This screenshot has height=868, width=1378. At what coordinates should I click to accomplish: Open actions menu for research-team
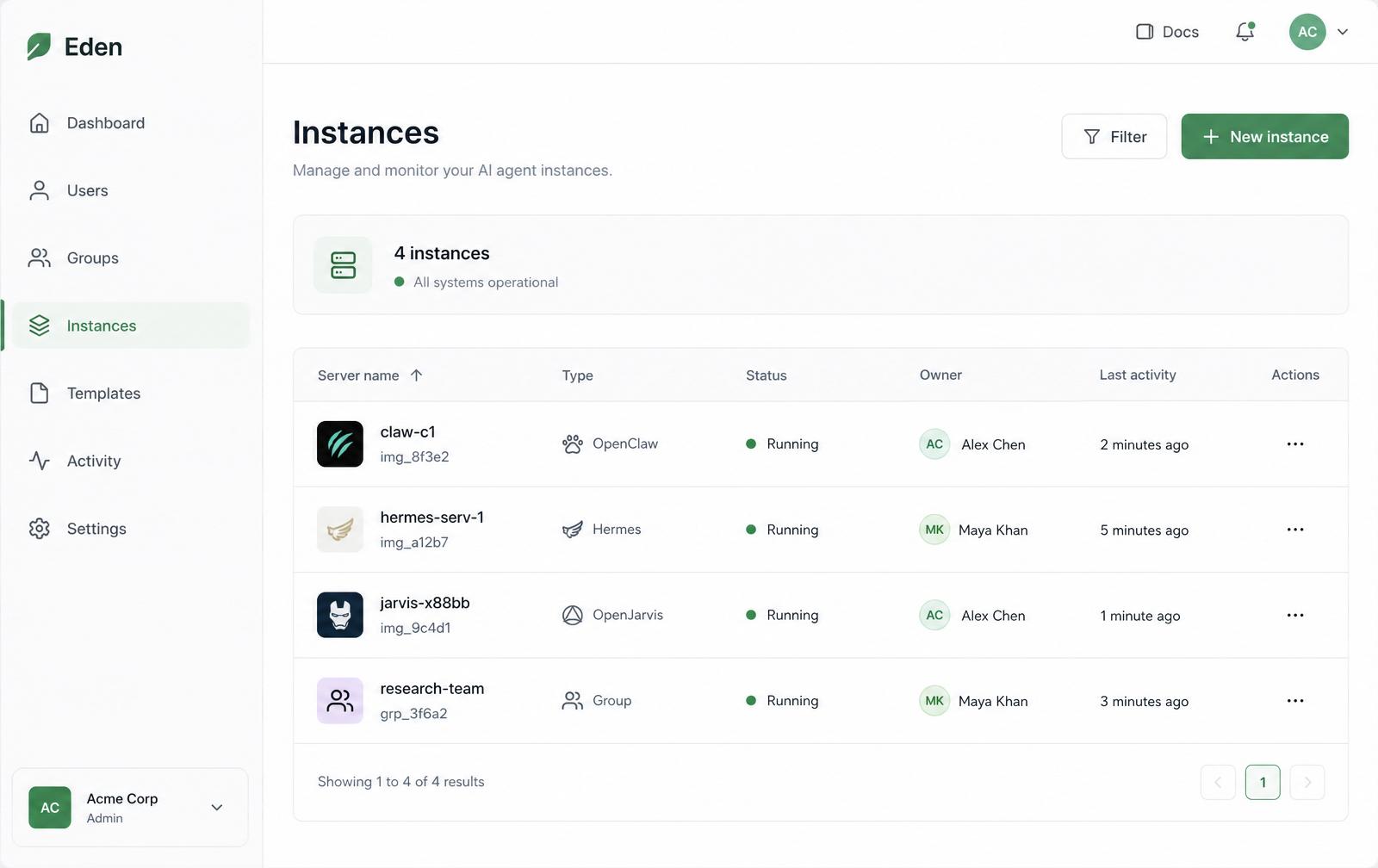1295,701
